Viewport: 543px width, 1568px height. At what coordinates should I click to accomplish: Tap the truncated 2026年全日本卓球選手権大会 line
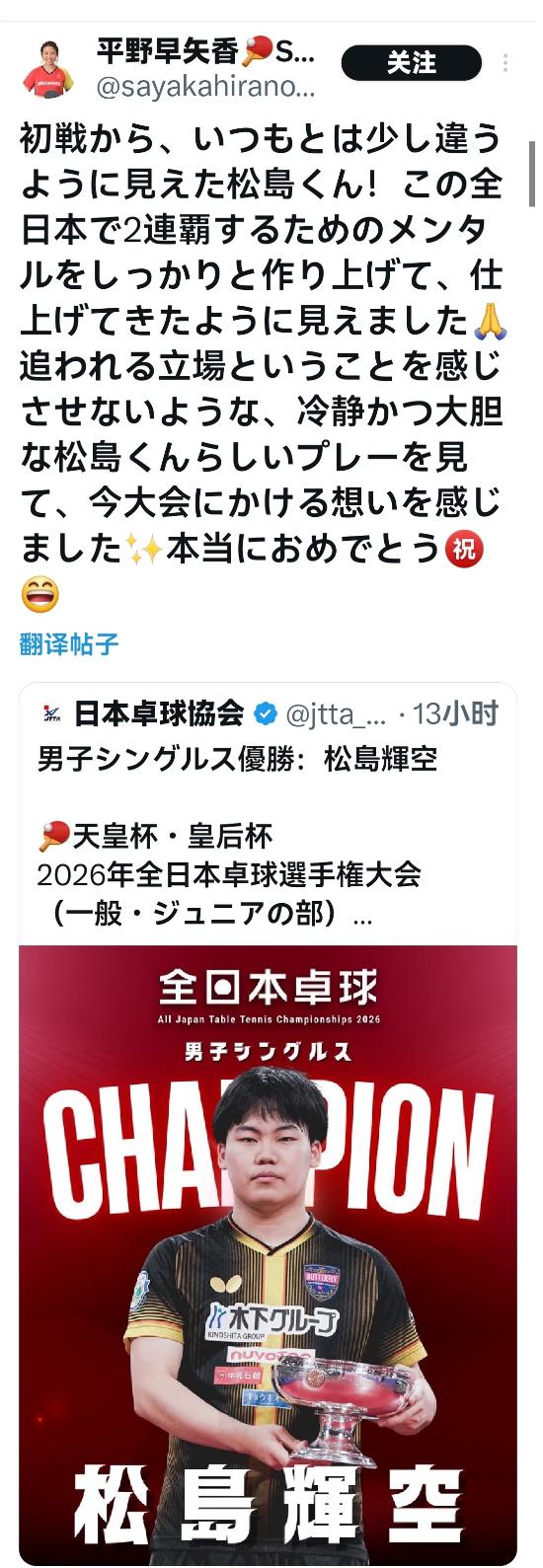229,874
